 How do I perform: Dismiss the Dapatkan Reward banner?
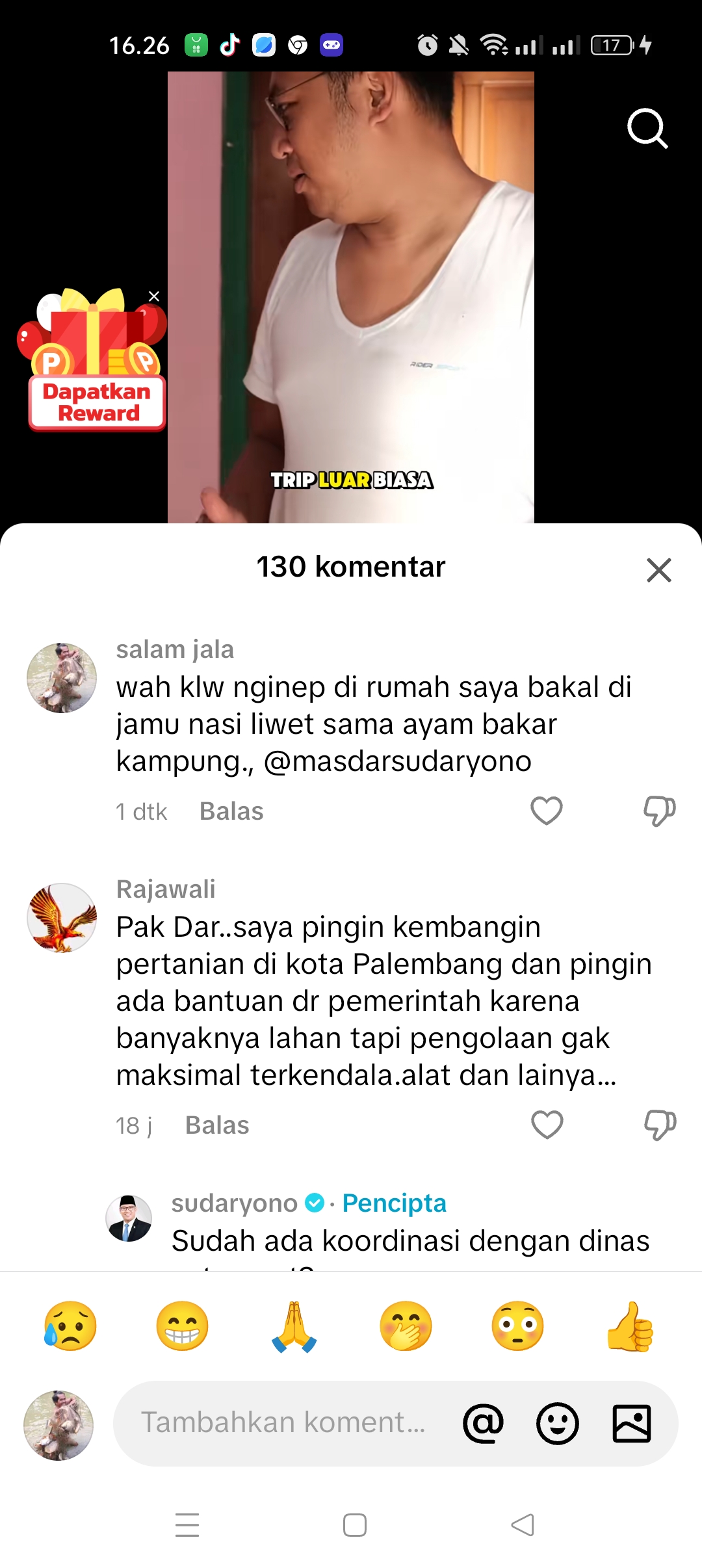pos(154,296)
